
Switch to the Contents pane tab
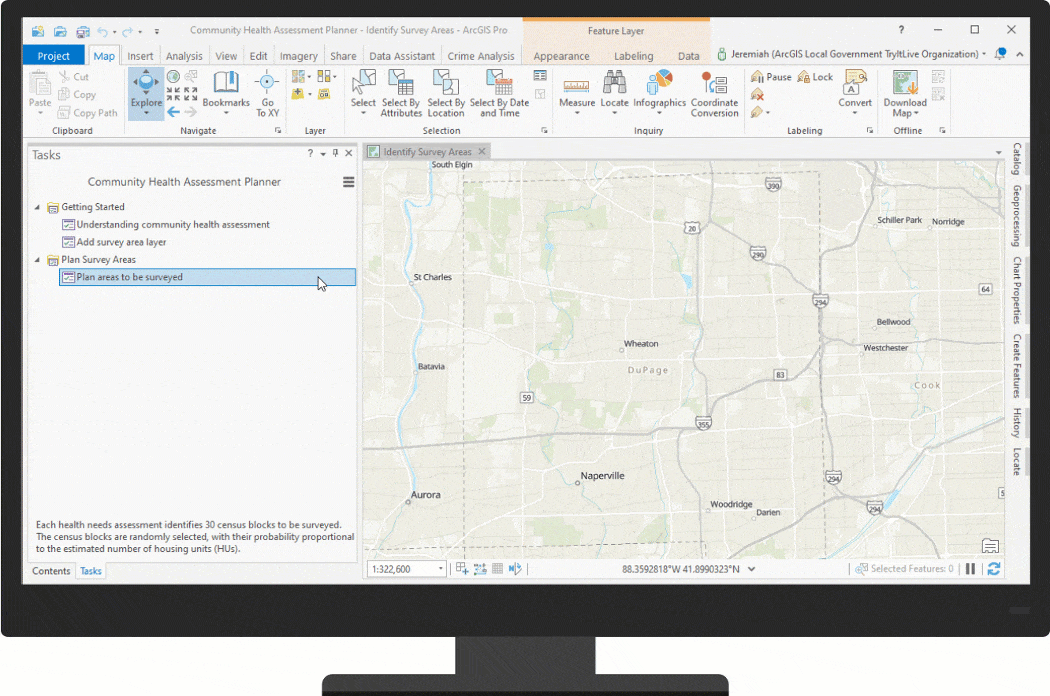[51, 571]
